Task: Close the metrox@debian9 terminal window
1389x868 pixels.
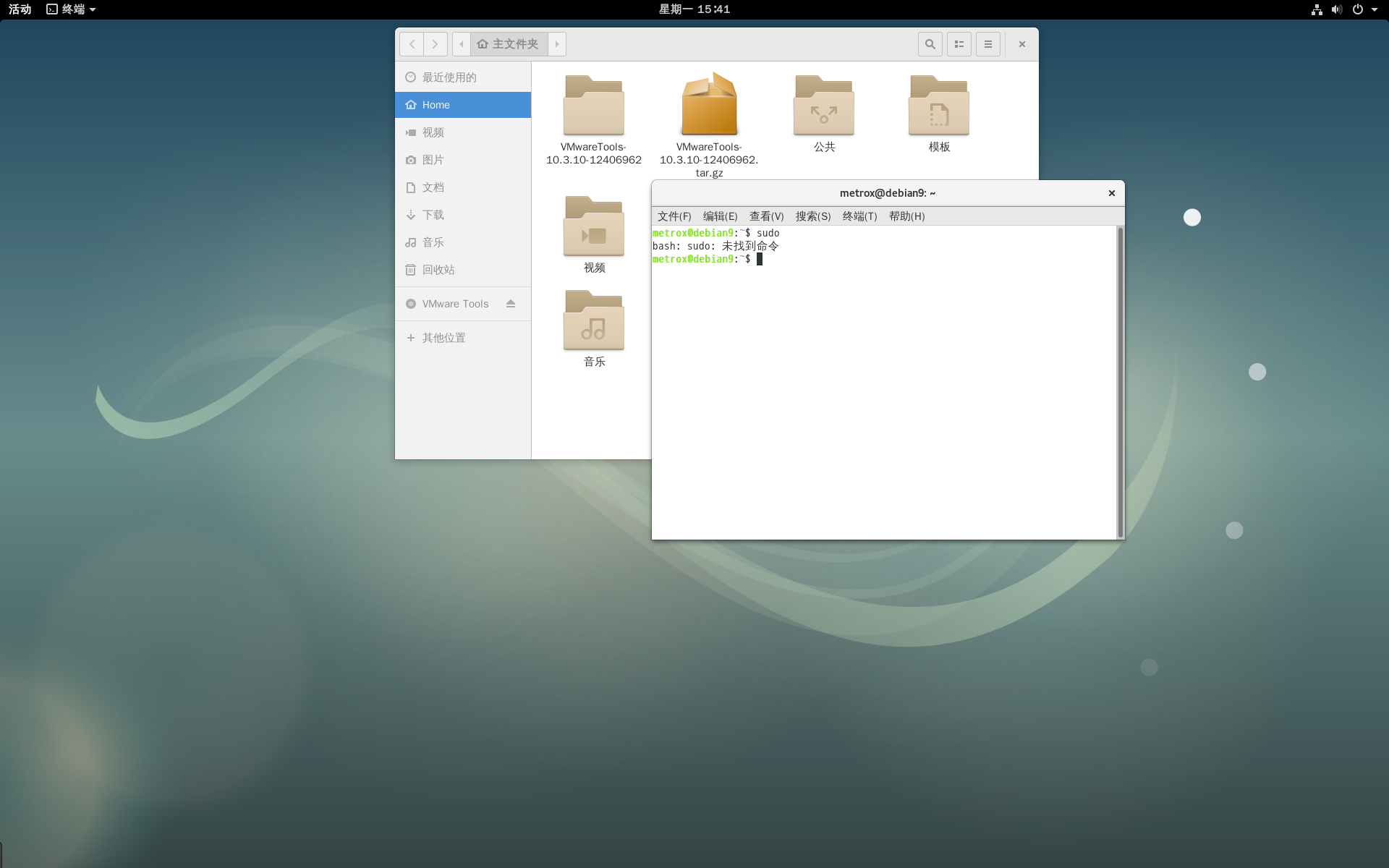Action: [x=1112, y=193]
